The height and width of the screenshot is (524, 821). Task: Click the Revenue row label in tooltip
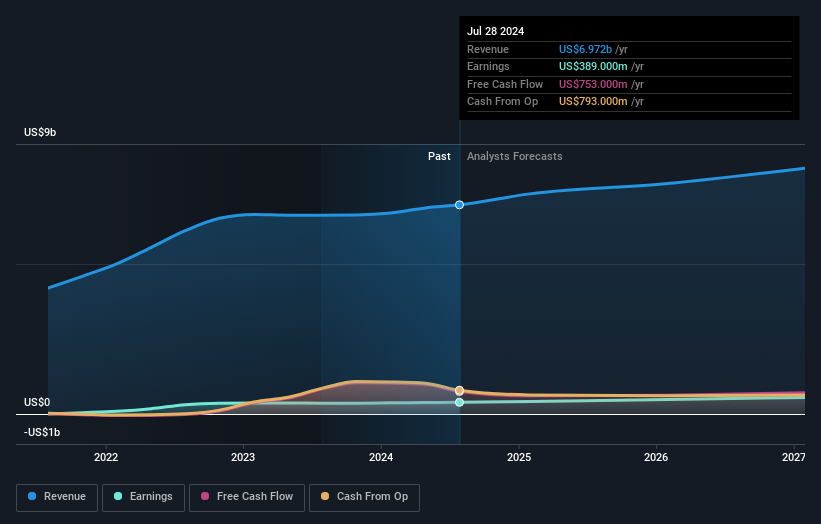click(488, 49)
